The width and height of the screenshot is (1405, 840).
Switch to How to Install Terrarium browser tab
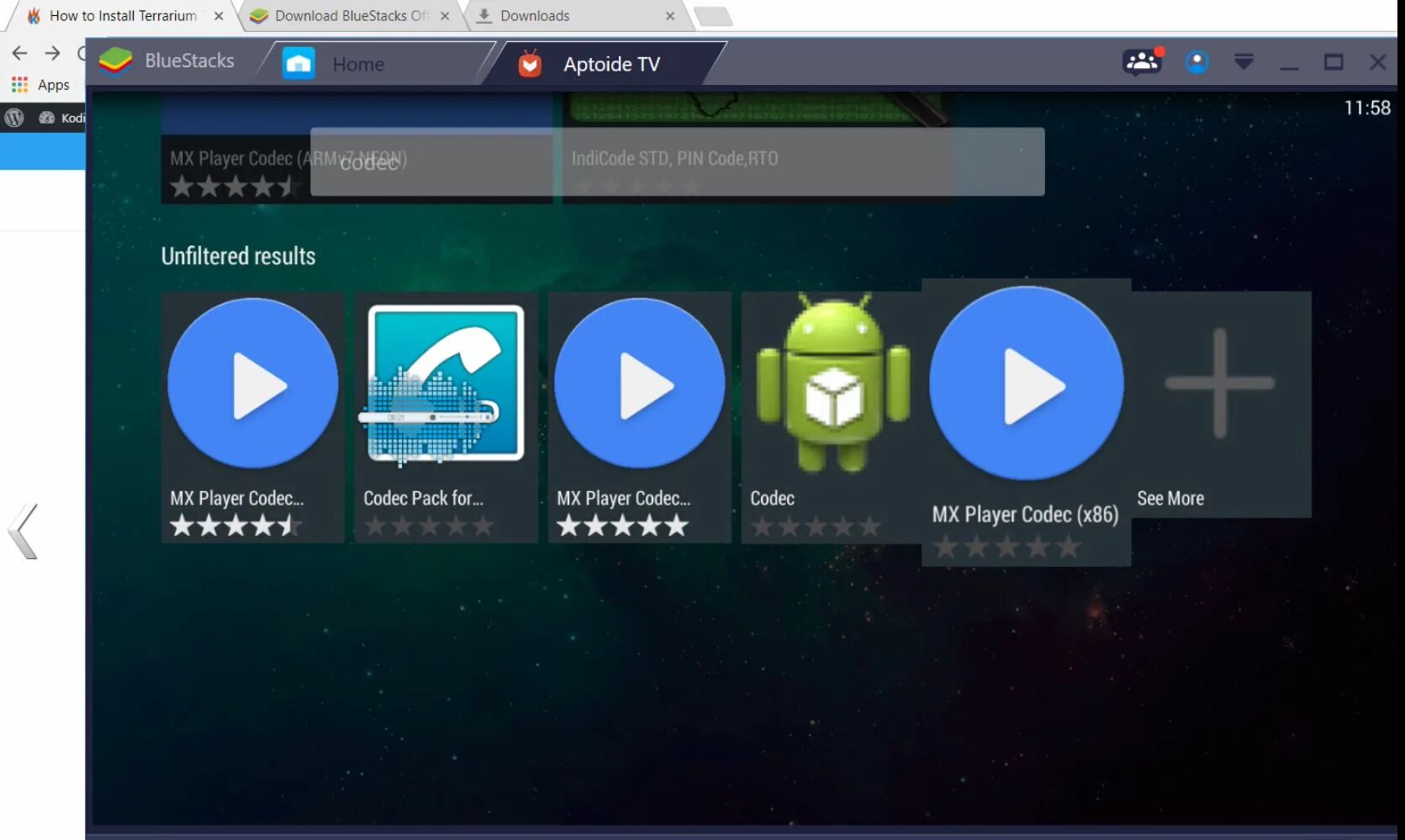[x=123, y=16]
